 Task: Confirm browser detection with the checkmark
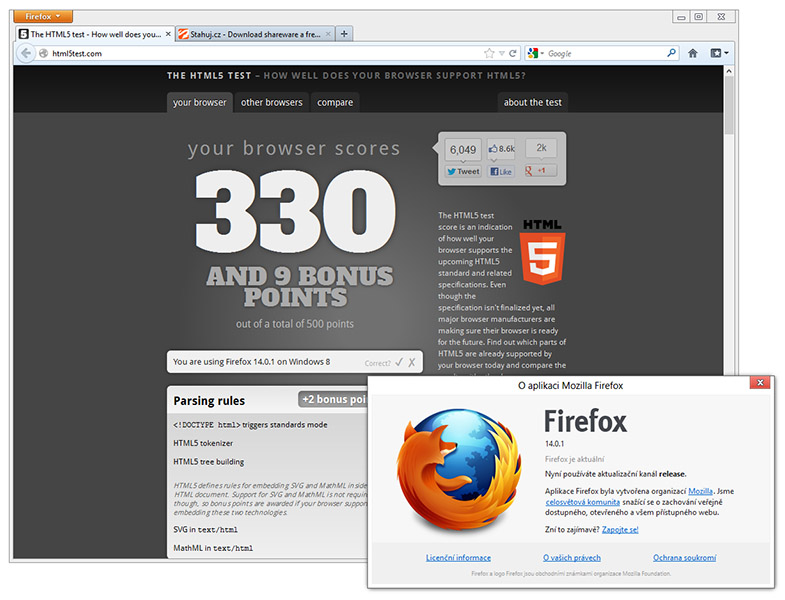coord(399,362)
